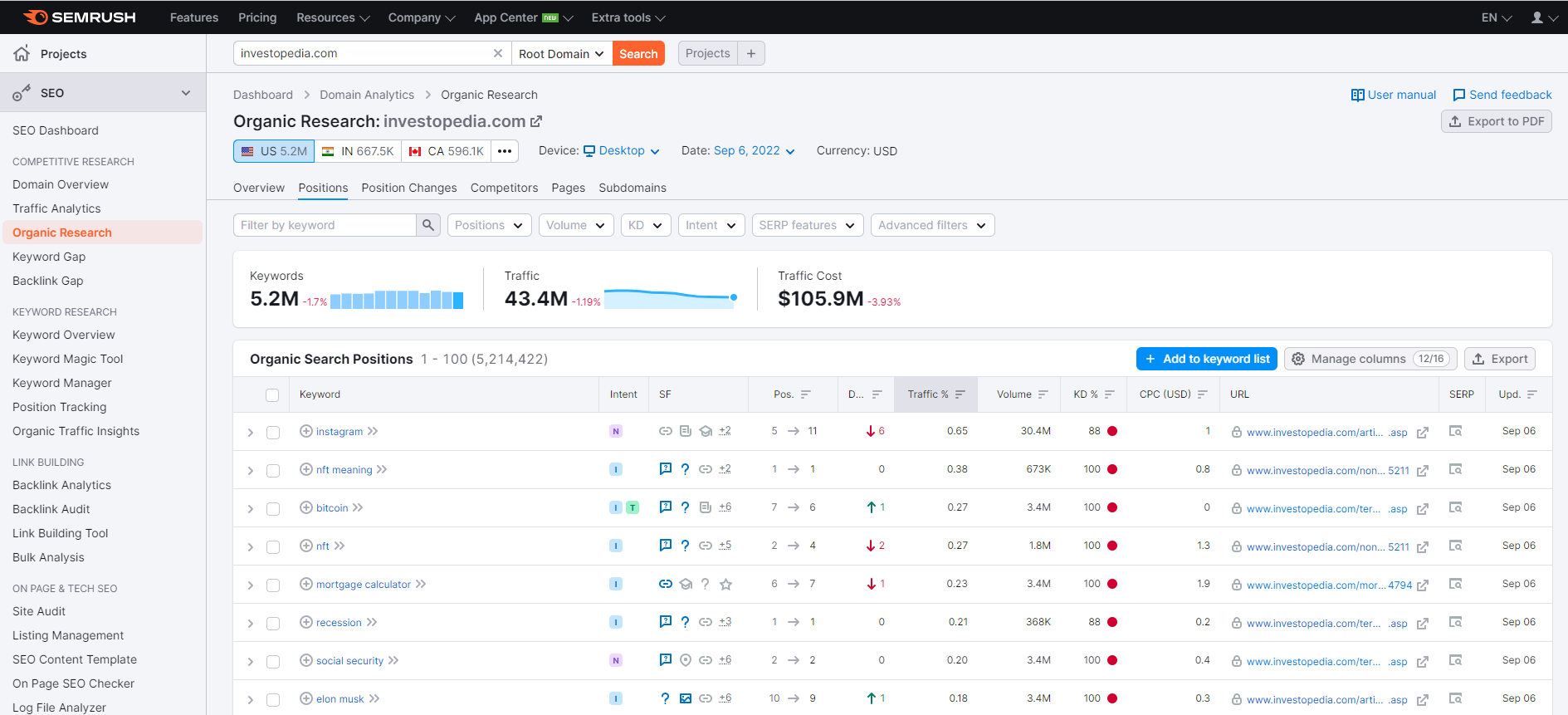Select all rows with header checkbox

(x=272, y=395)
